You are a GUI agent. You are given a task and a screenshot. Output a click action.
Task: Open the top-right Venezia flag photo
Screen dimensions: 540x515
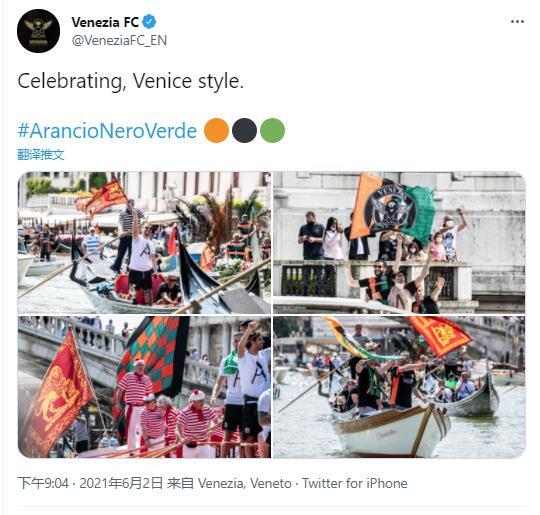(x=399, y=243)
